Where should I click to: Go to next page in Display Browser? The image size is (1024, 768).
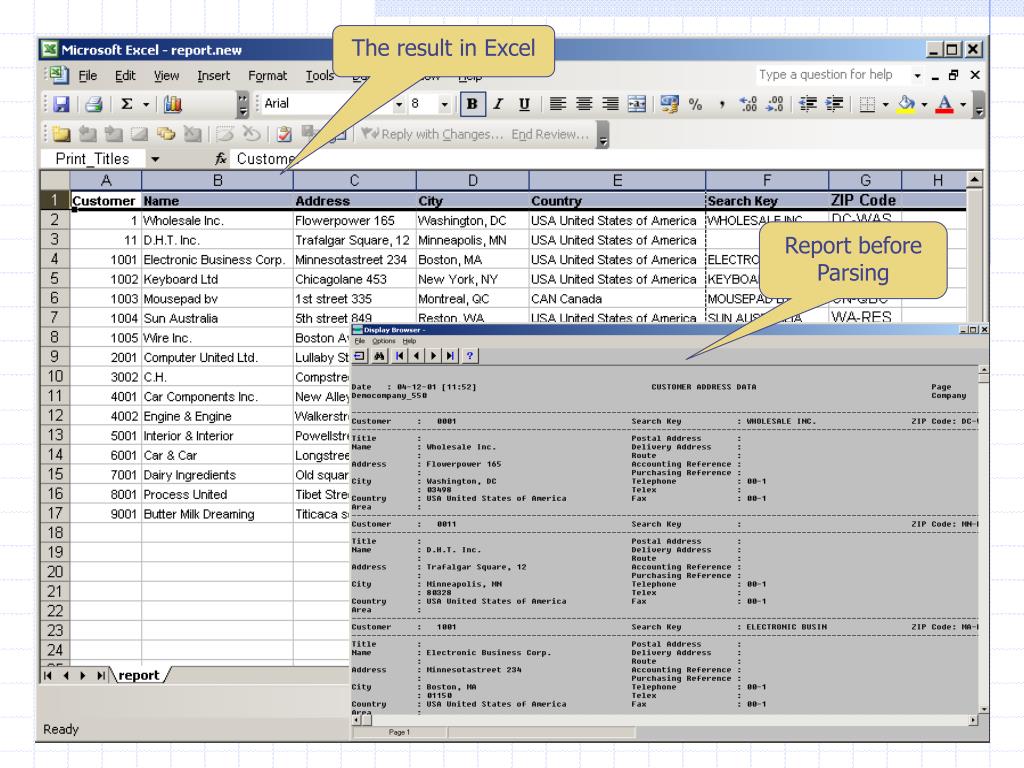click(x=434, y=356)
